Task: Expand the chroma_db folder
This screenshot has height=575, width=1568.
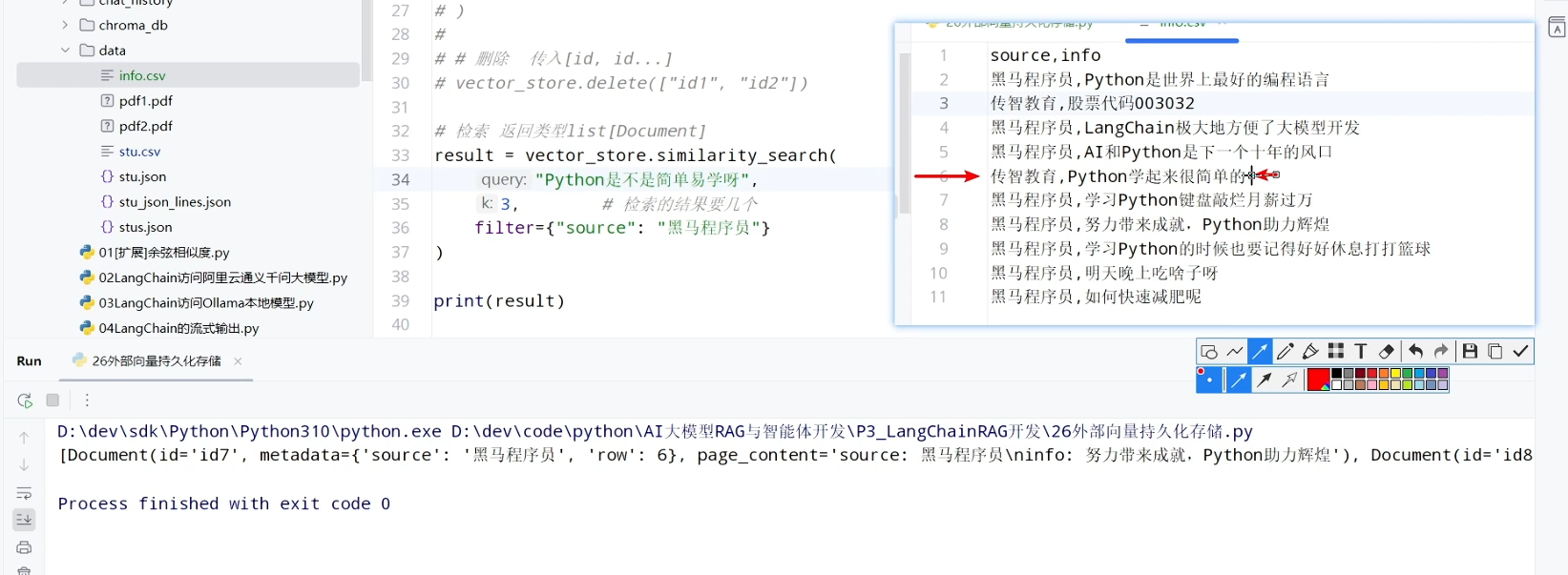Action: [65, 26]
